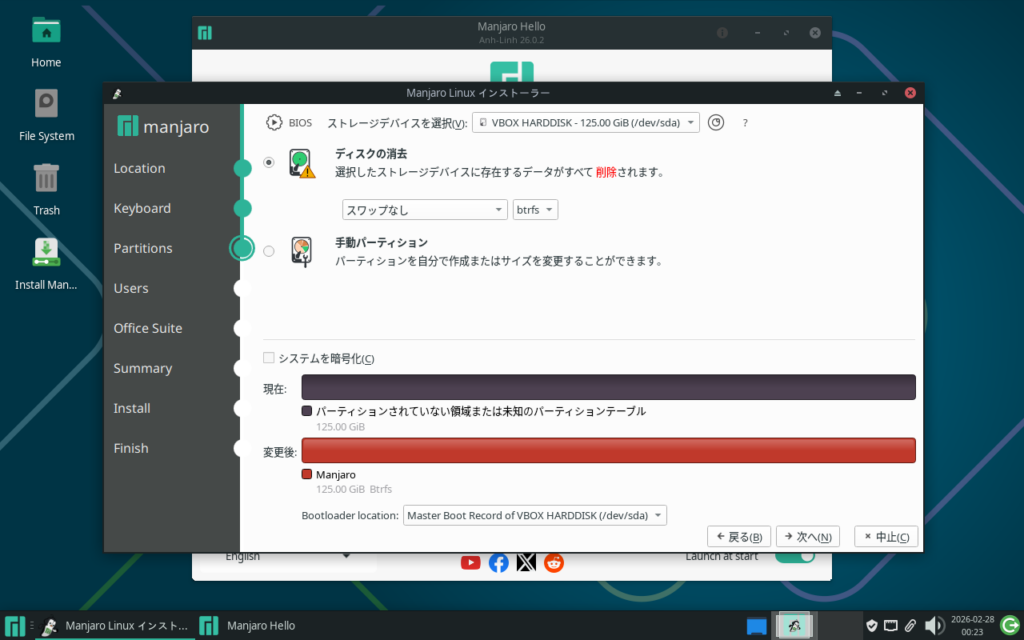
Task: Open the btrfs filesystem dropdown
Action: (x=535, y=210)
